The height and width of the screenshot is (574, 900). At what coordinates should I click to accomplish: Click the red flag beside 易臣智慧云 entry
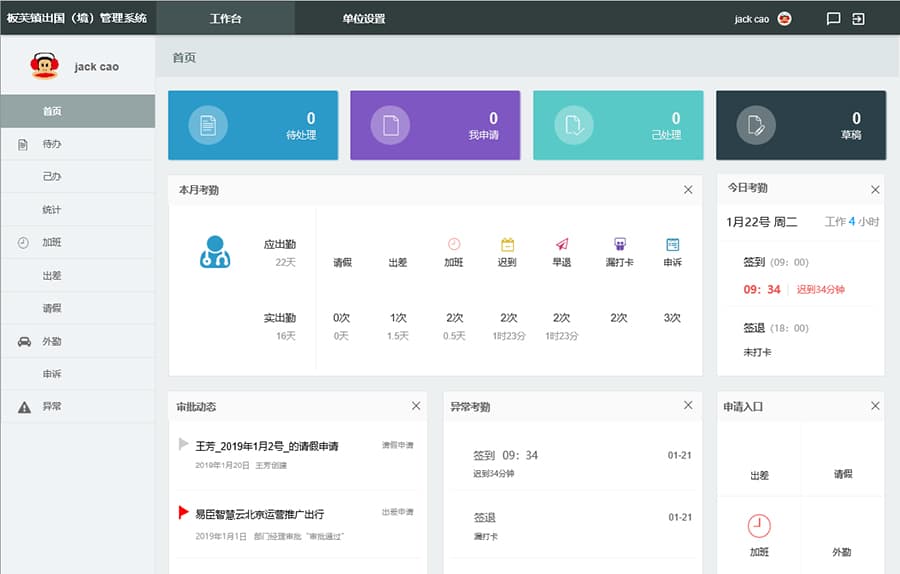point(183,512)
